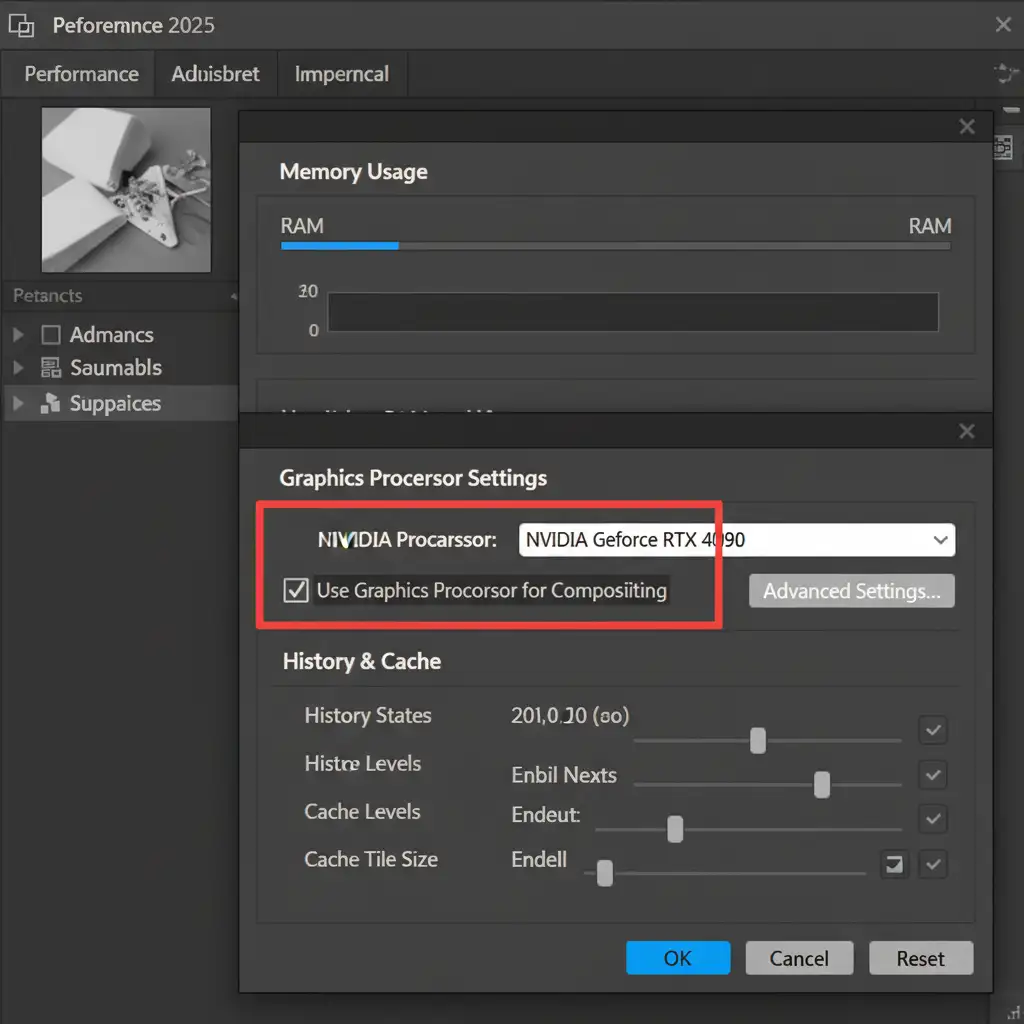The width and height of the screenshot is (1024, 1024).
Task: Click the app window icon in title bar
Action: click(21, 25)
